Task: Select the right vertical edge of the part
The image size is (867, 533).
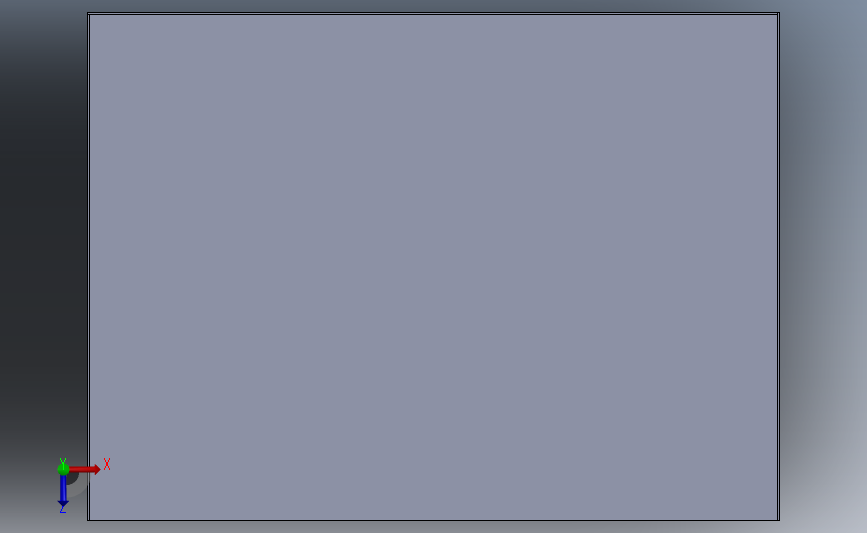Action: point(779,266)
